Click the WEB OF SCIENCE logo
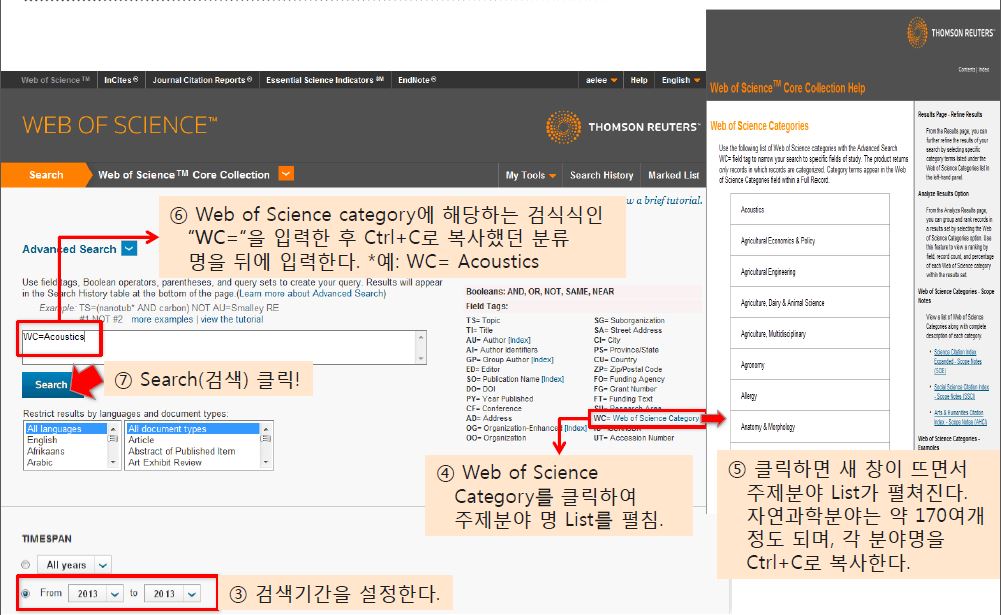 [x=119, y=125]
